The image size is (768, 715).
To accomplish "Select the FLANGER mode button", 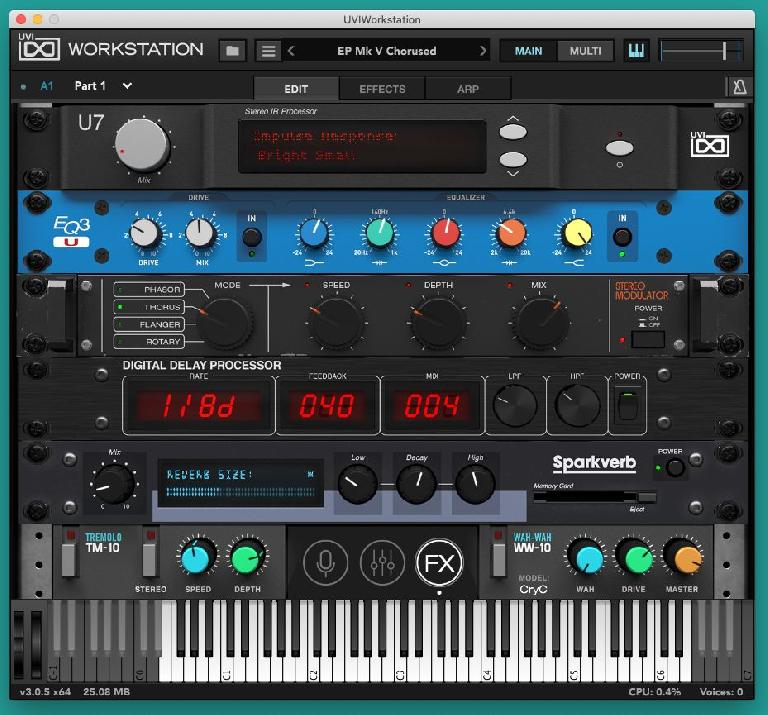I will (x=149, y=324).
